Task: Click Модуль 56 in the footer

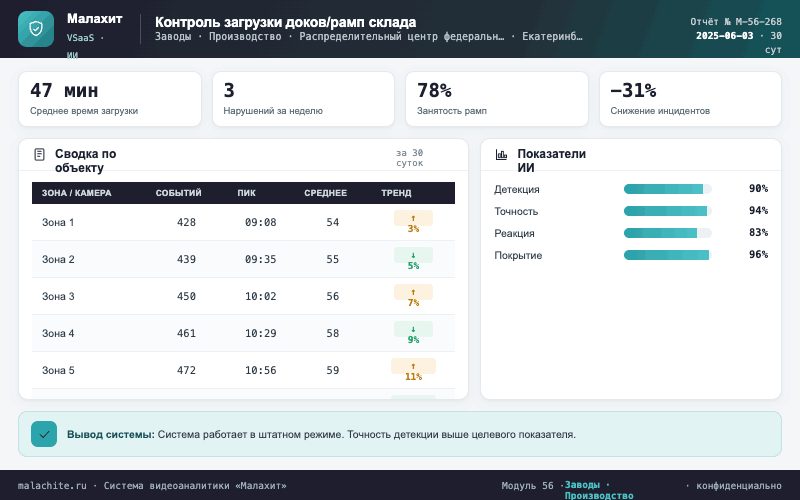Action: tap(527, 486)
